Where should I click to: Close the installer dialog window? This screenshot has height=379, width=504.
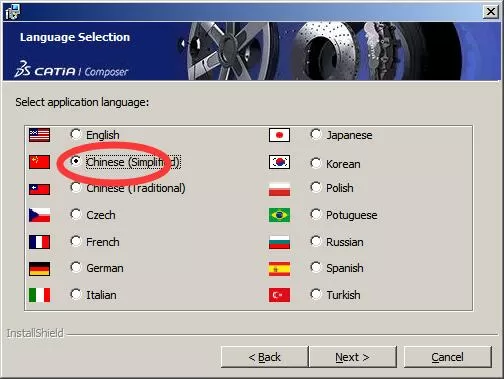tap(491, 12)
